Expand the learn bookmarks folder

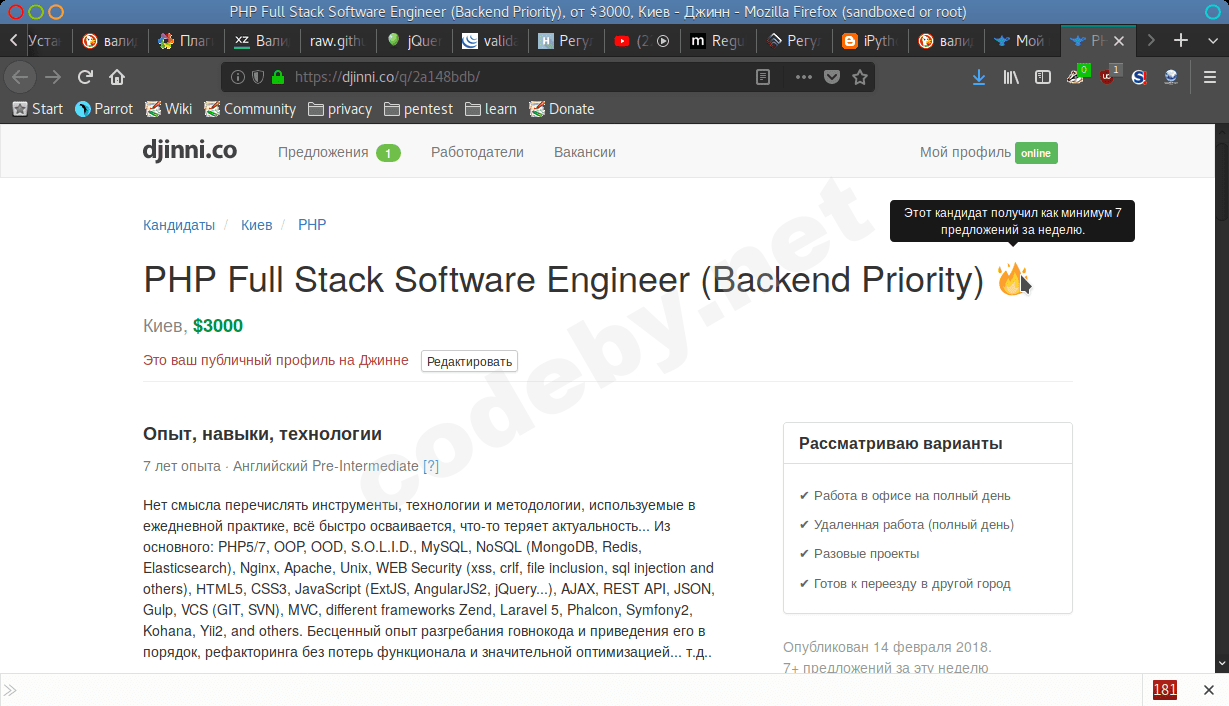(x=491, y=109)
